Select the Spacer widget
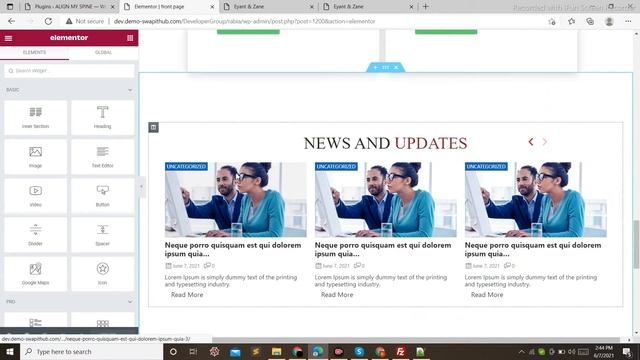The width and height of the screenshot is (640, 360). coord(102,235)
